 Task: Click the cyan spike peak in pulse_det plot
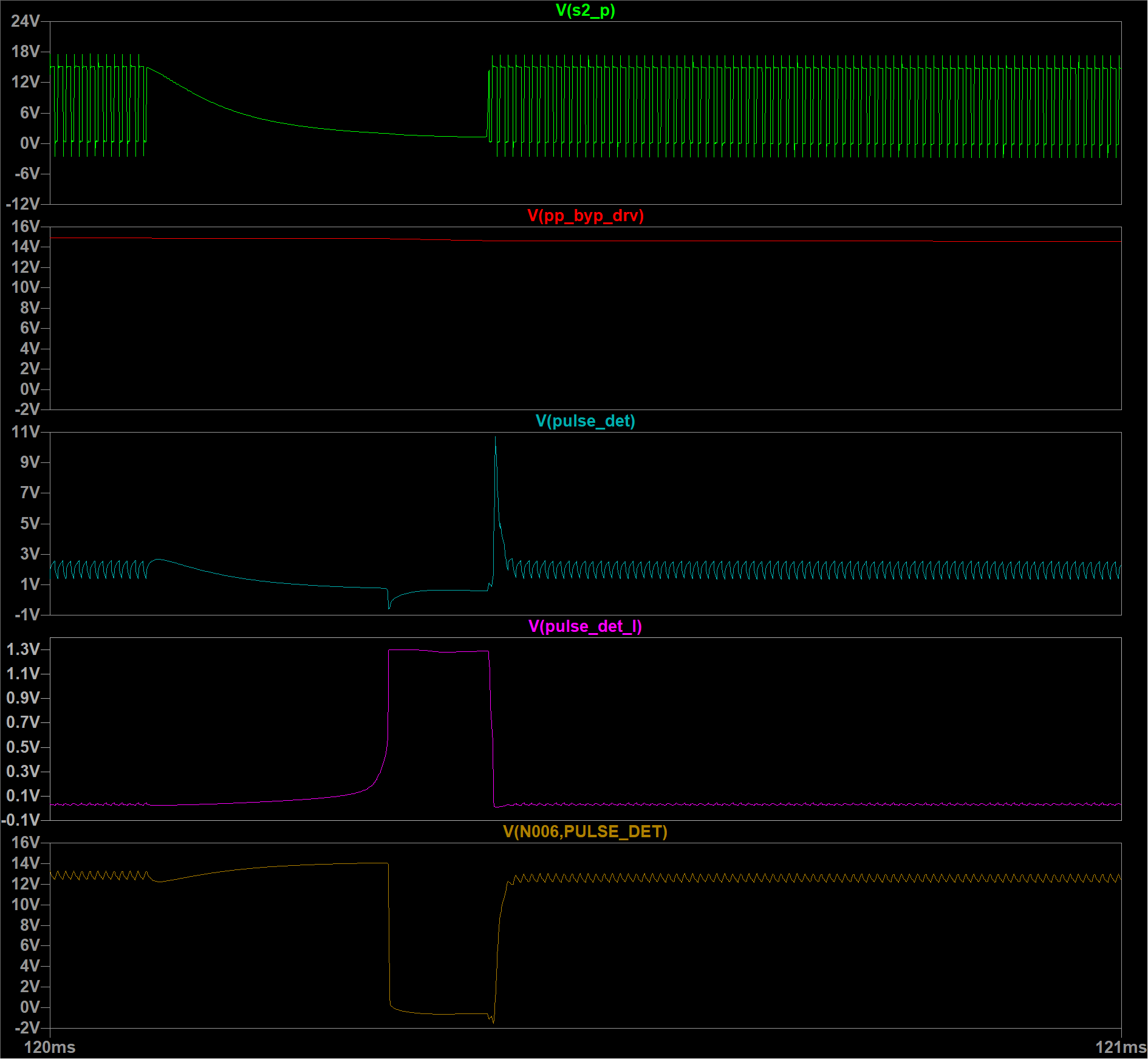496,439
